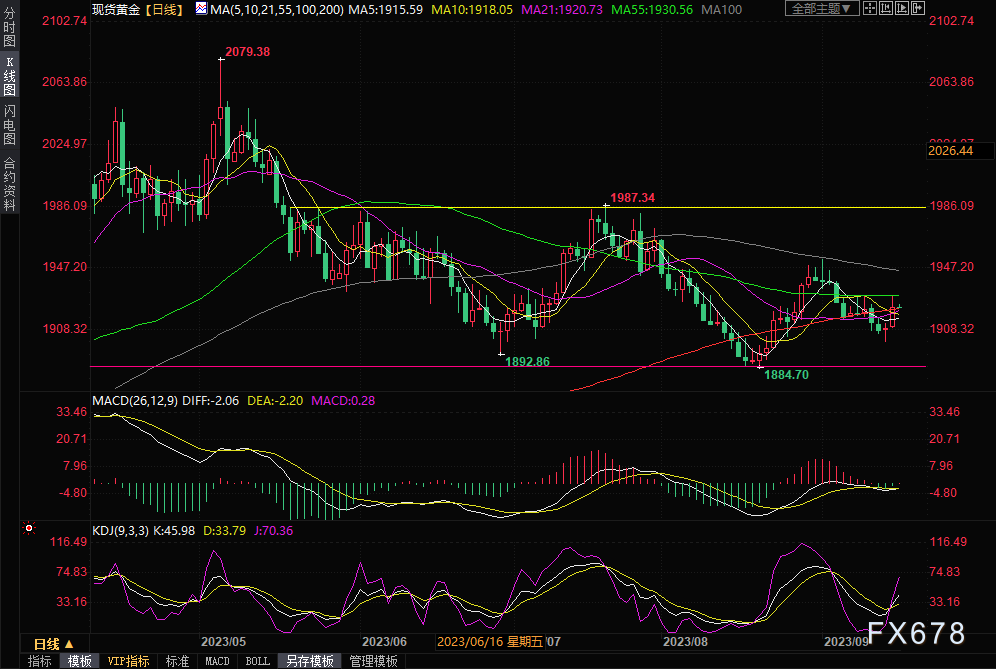Screen dimensions: 996x669
Task: Click the play-range icon in top toolbar
Action: (902, 8)
